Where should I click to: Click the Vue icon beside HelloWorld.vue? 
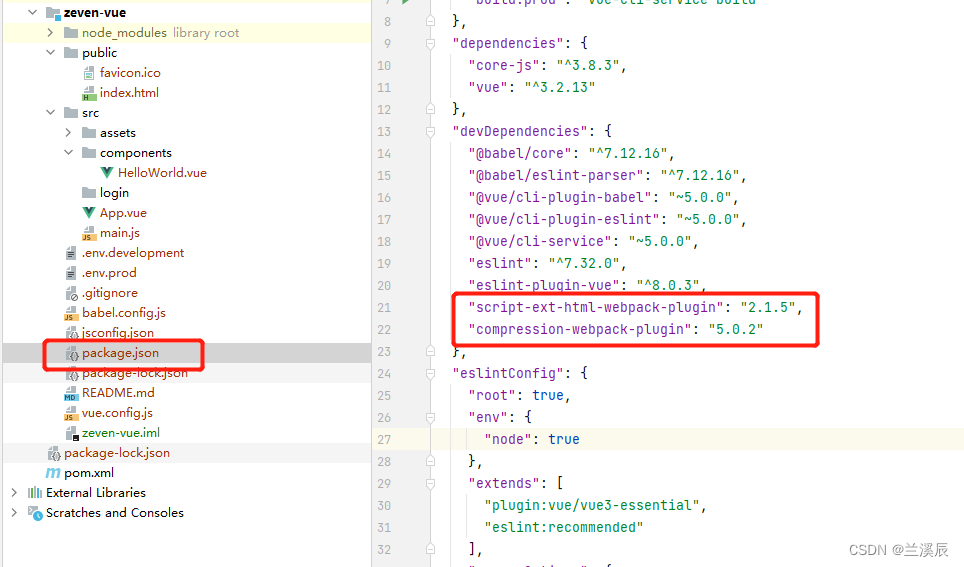107,173
